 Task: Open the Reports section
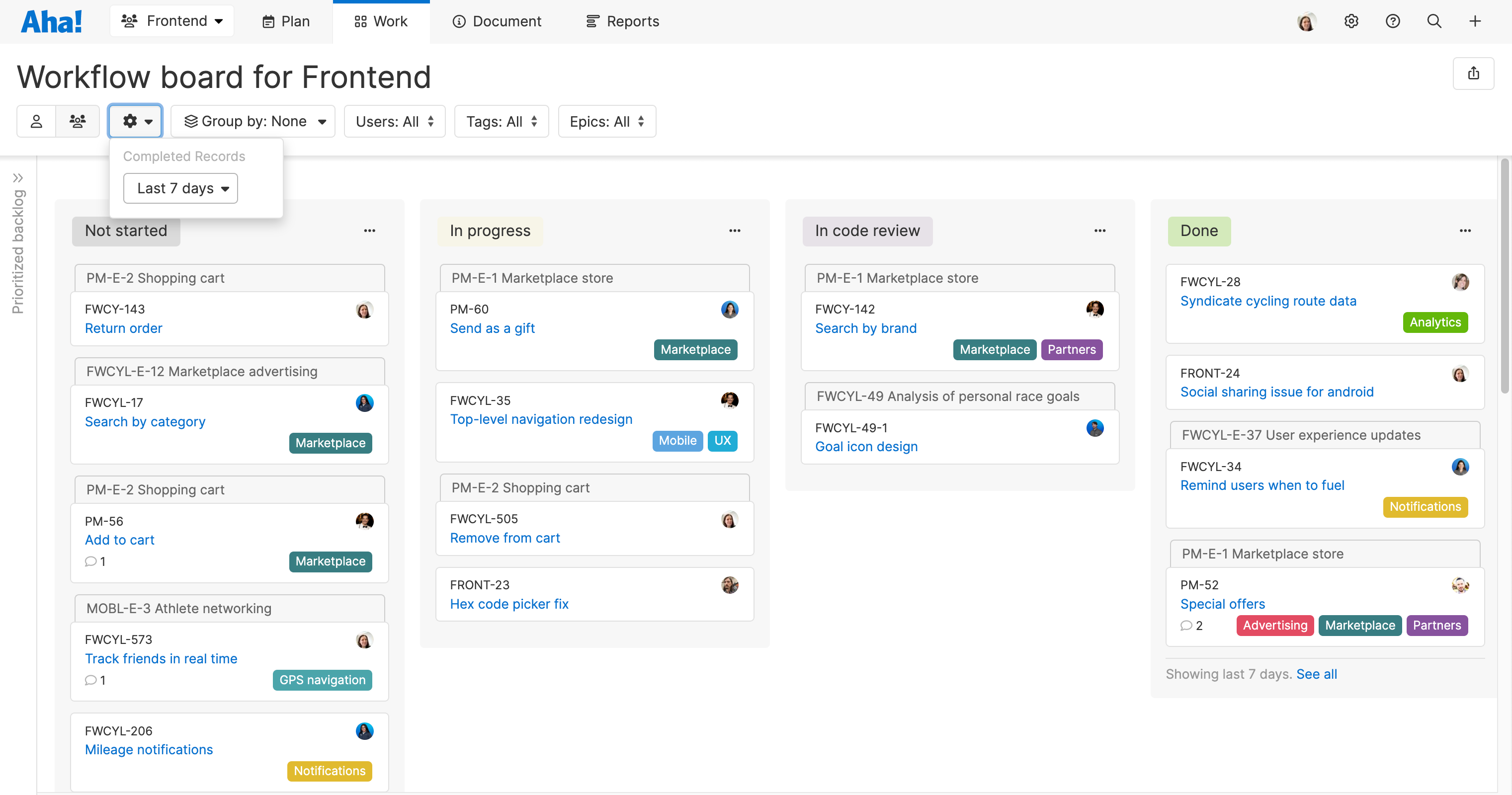coord(622,21)
